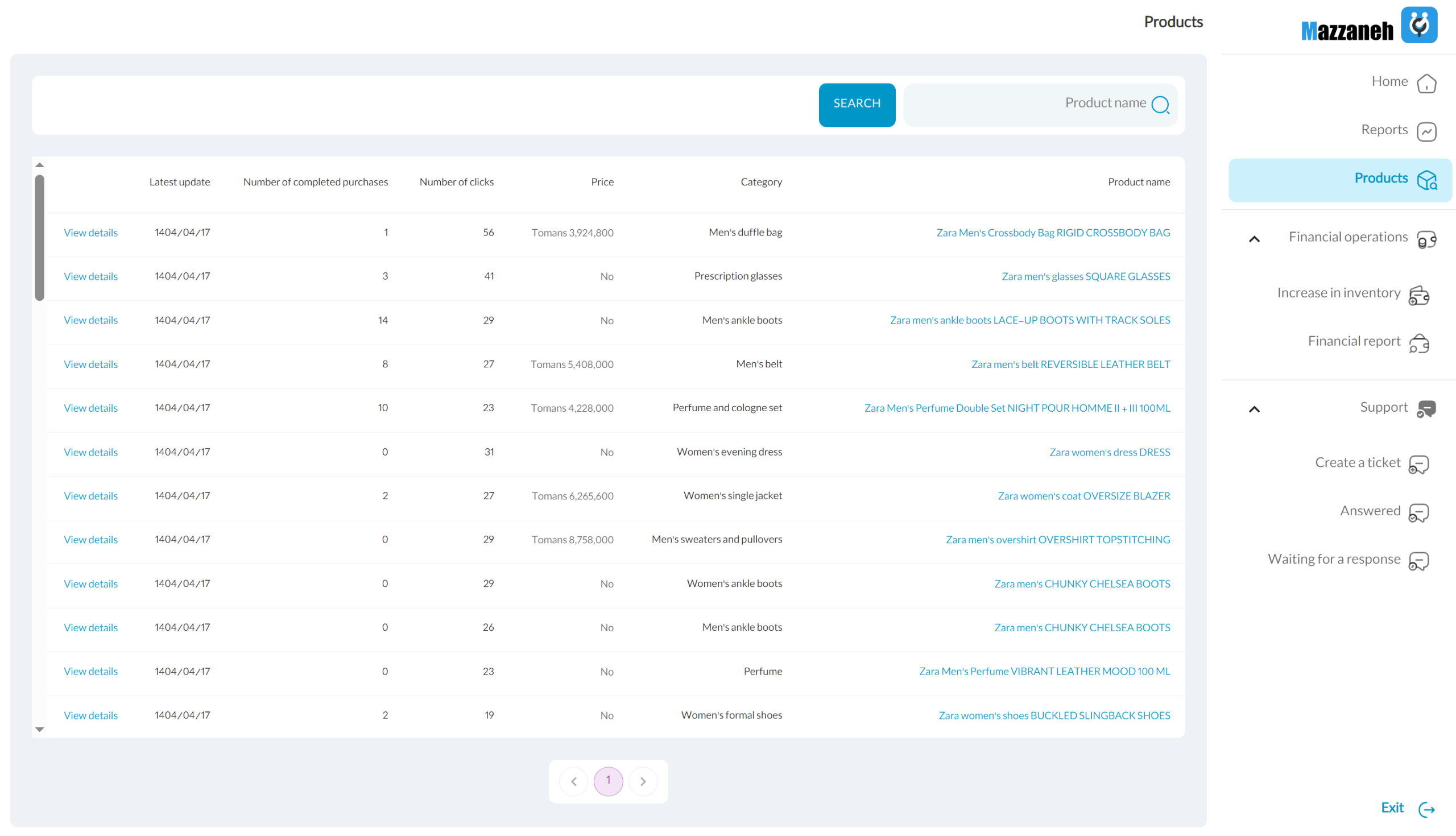
Task: Click the Number of completed purchases header
Action: click(315, 181)
